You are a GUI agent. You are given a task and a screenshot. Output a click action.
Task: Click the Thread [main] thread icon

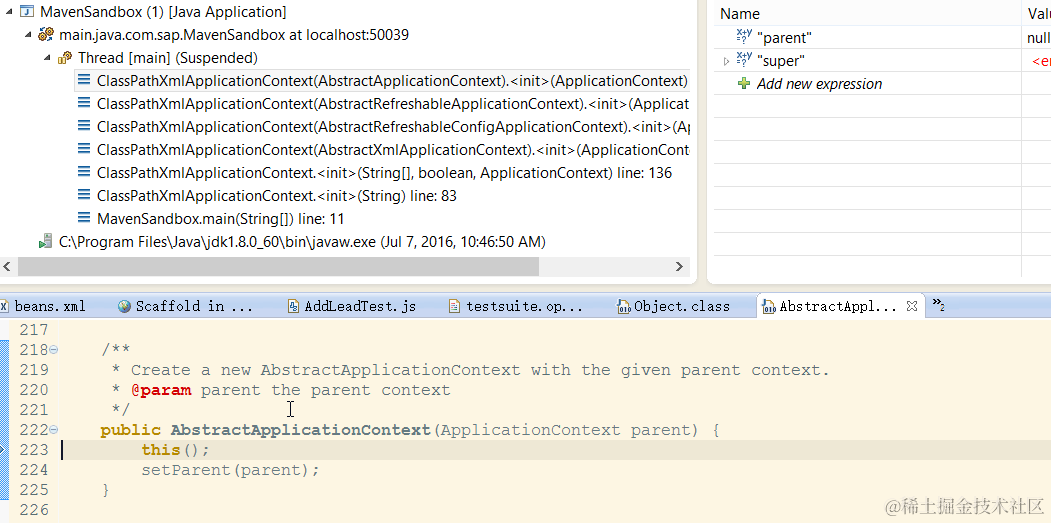pyautogui.click(x=65, y=58)
